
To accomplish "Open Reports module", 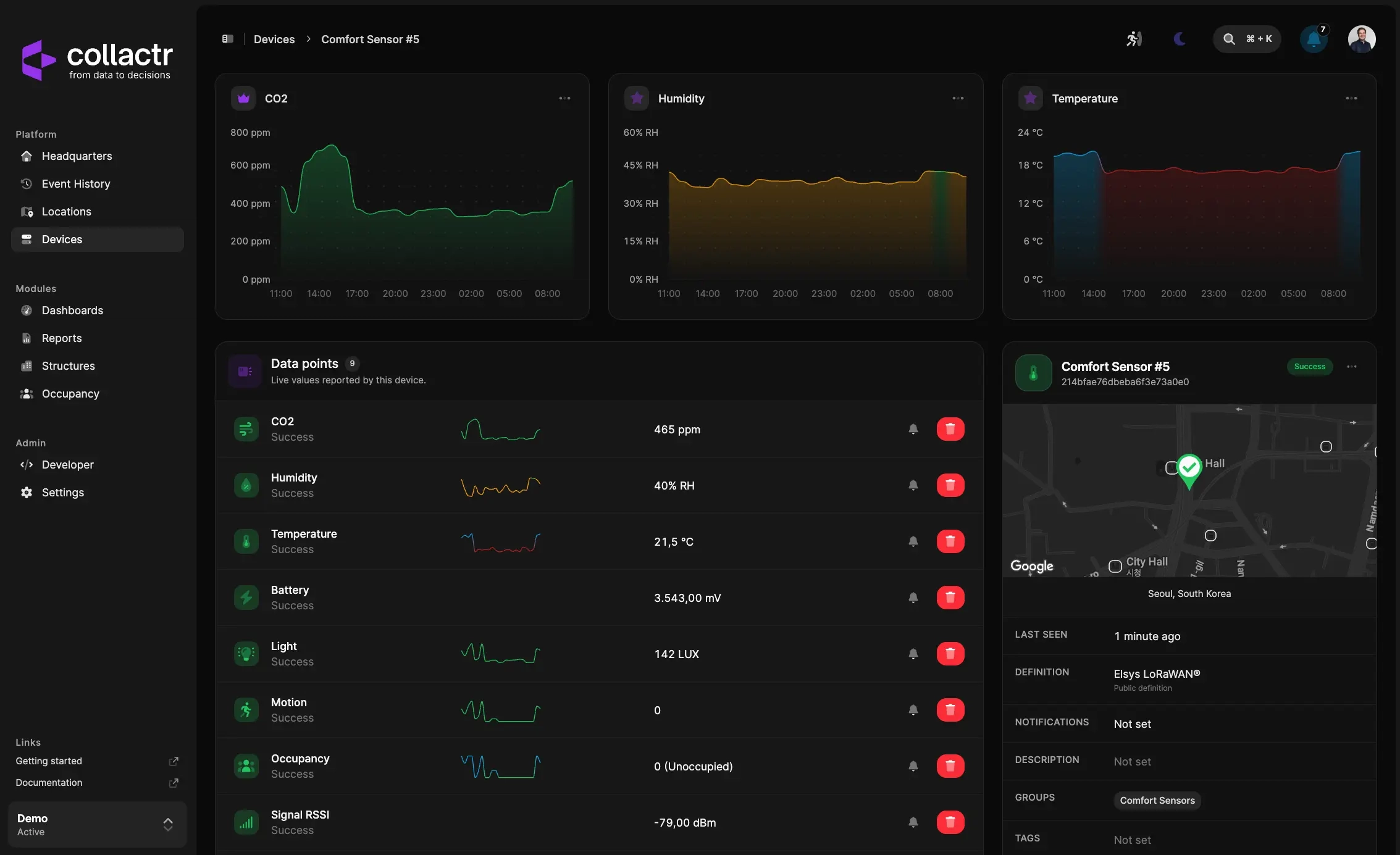I will click(x=98, y=338).
